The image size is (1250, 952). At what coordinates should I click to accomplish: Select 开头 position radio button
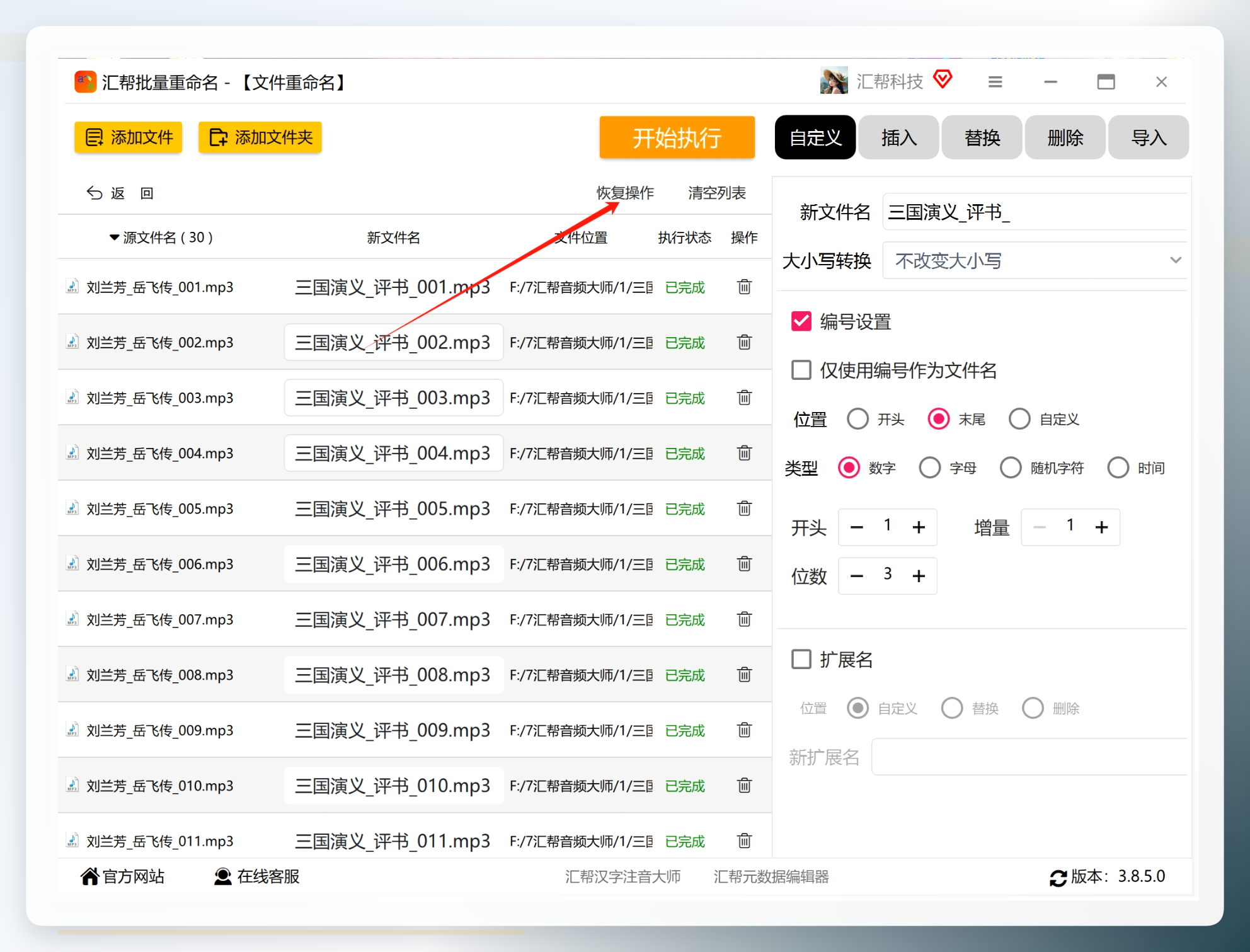pos(857,419)
